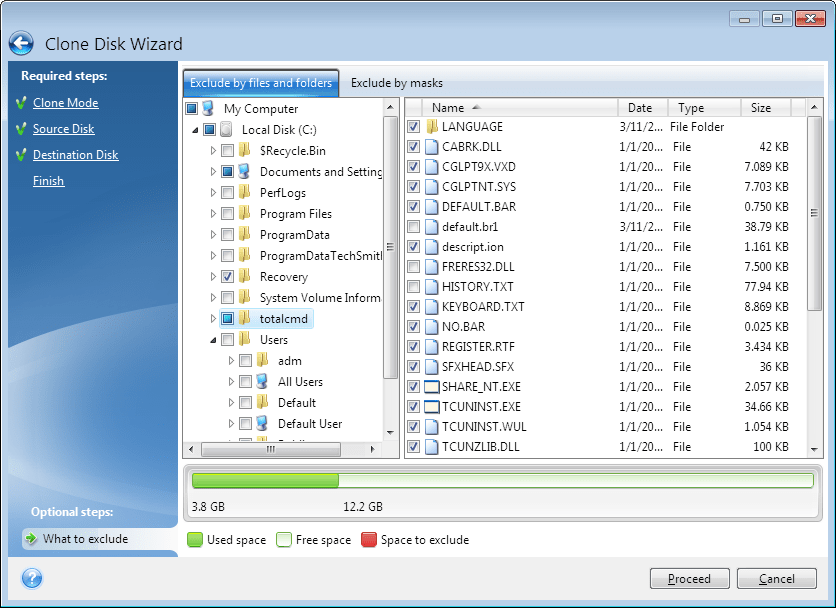Collapse the Users folder node
Screen dimensions: 836x608
[213, 340]
